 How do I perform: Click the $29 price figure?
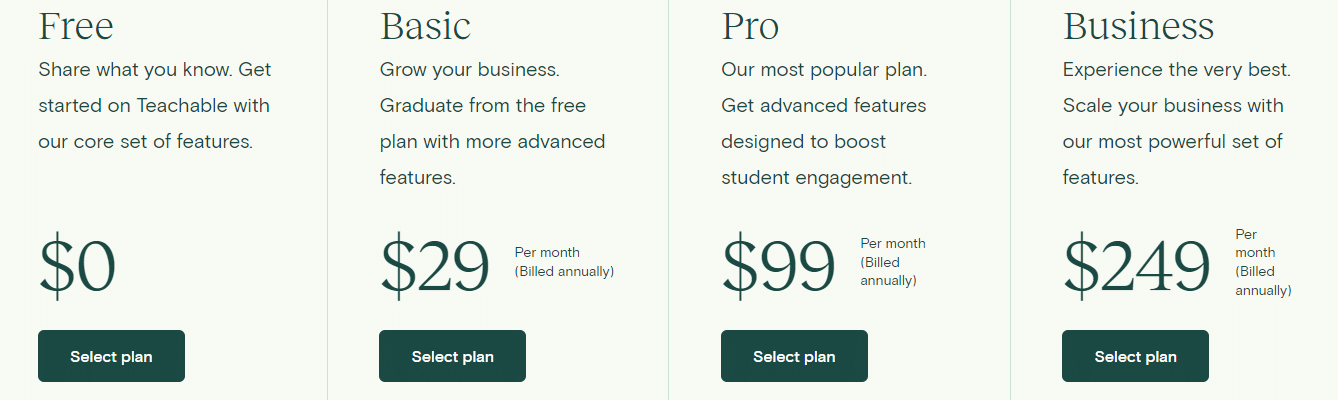pyautogui.click(x=435, y=266)
